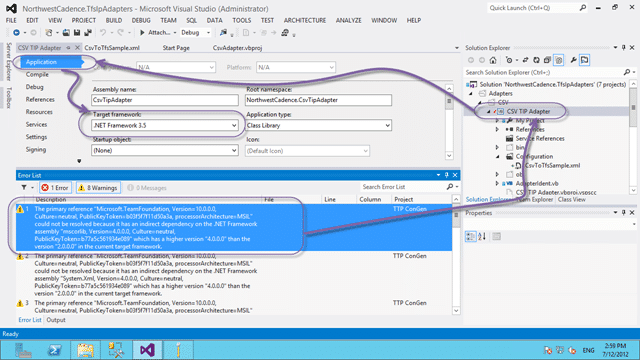Toggle Show All Files in Solution Explorer
This screenshot has height=360, width=640.
point(558,60)
